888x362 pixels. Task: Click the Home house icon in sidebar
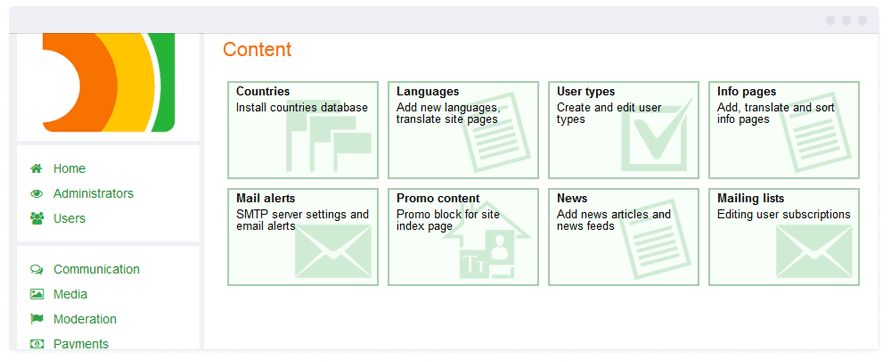[x=37, y=168]
